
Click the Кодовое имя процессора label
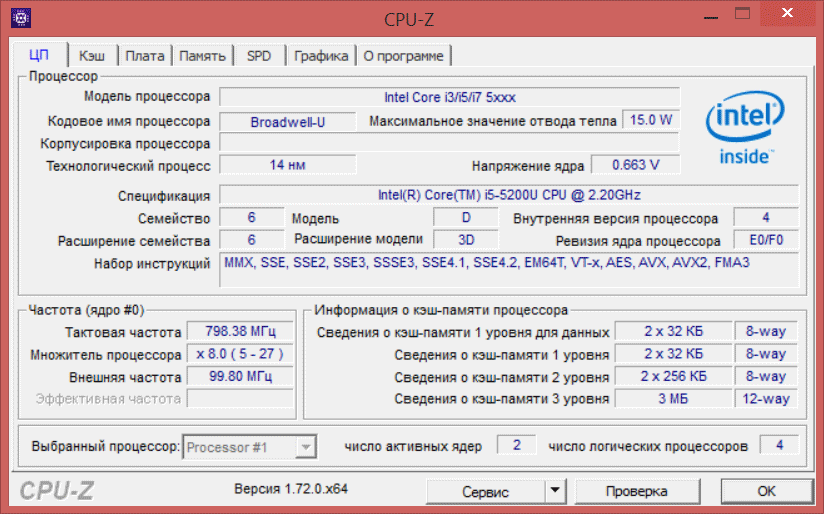[x=129, y=121]
